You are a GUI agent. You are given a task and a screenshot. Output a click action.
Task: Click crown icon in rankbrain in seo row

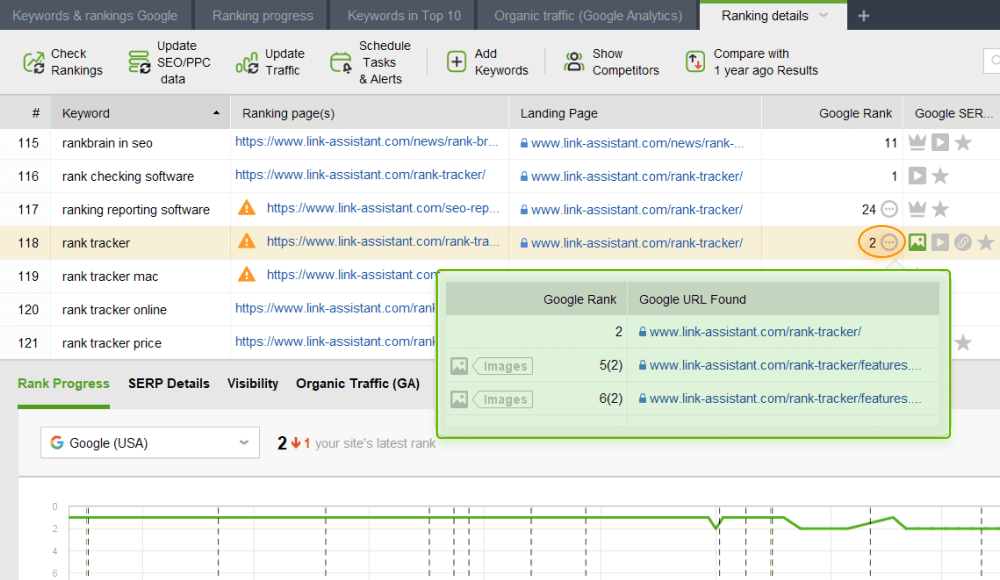[x=917, y=143]
